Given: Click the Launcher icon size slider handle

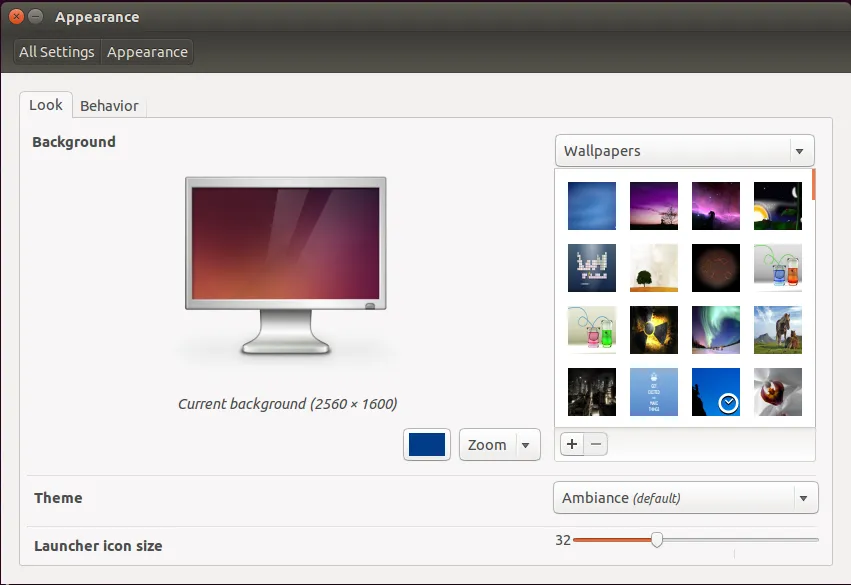Looking at the screenshot, I should click(656, 539).
